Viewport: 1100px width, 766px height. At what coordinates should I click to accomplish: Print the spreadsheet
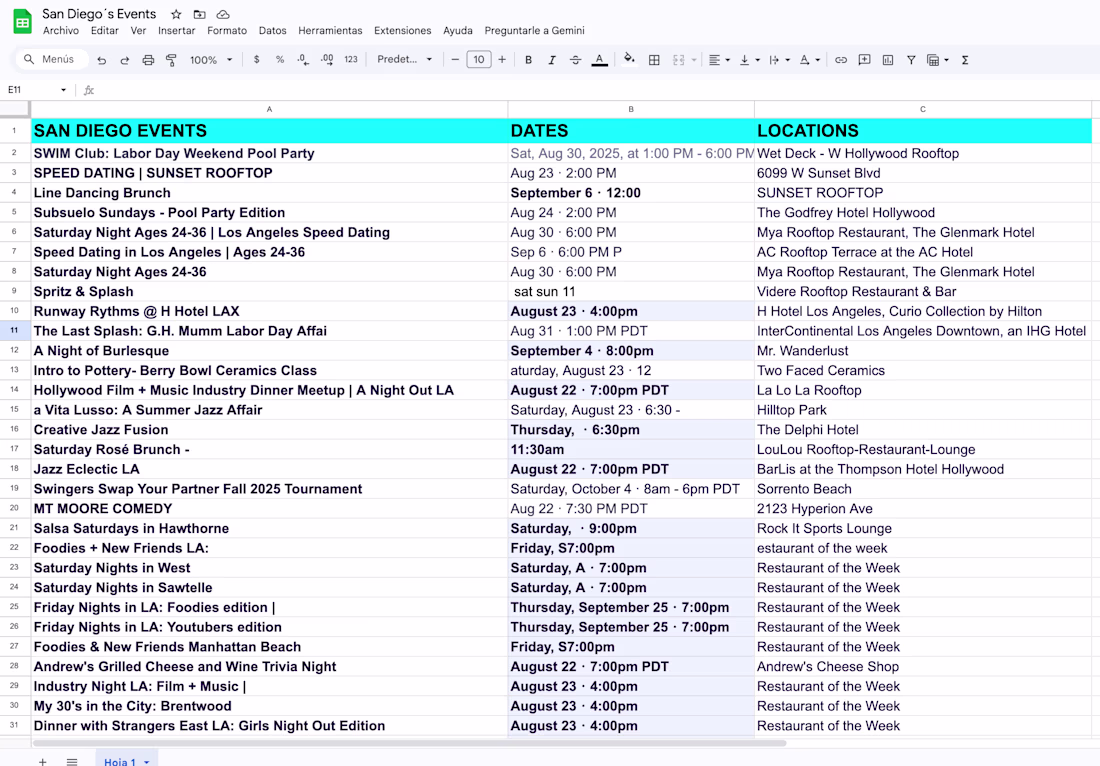point(148,60)
